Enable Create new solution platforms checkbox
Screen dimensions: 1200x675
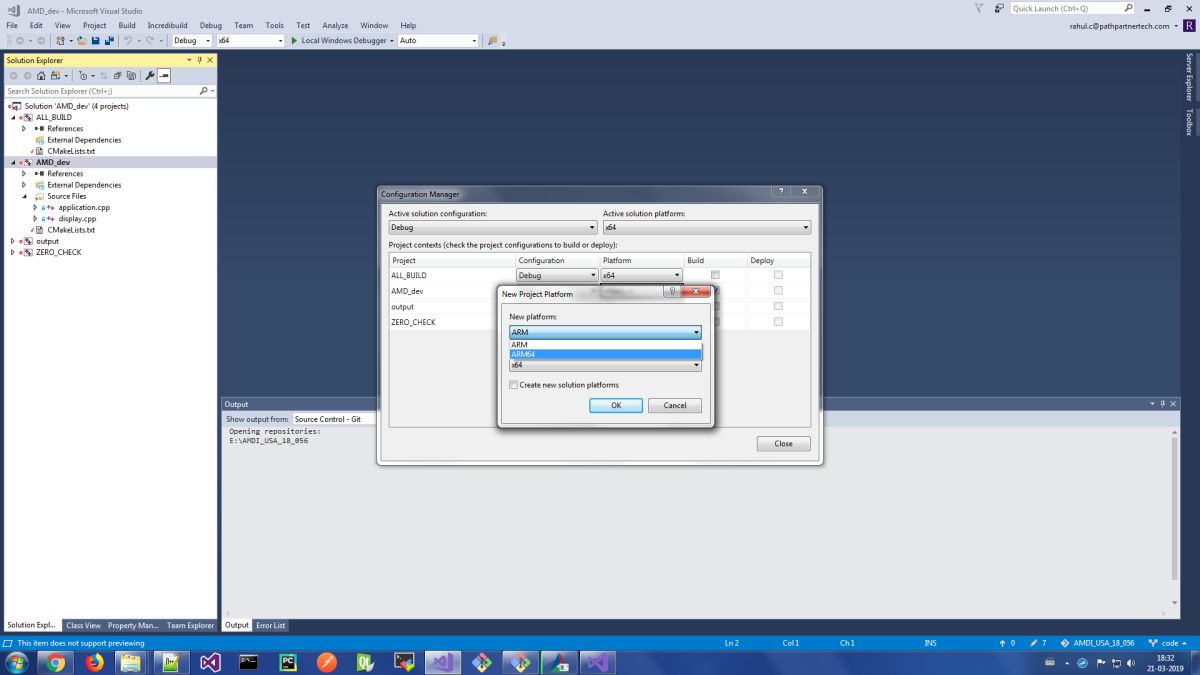(x=514, y=385)
